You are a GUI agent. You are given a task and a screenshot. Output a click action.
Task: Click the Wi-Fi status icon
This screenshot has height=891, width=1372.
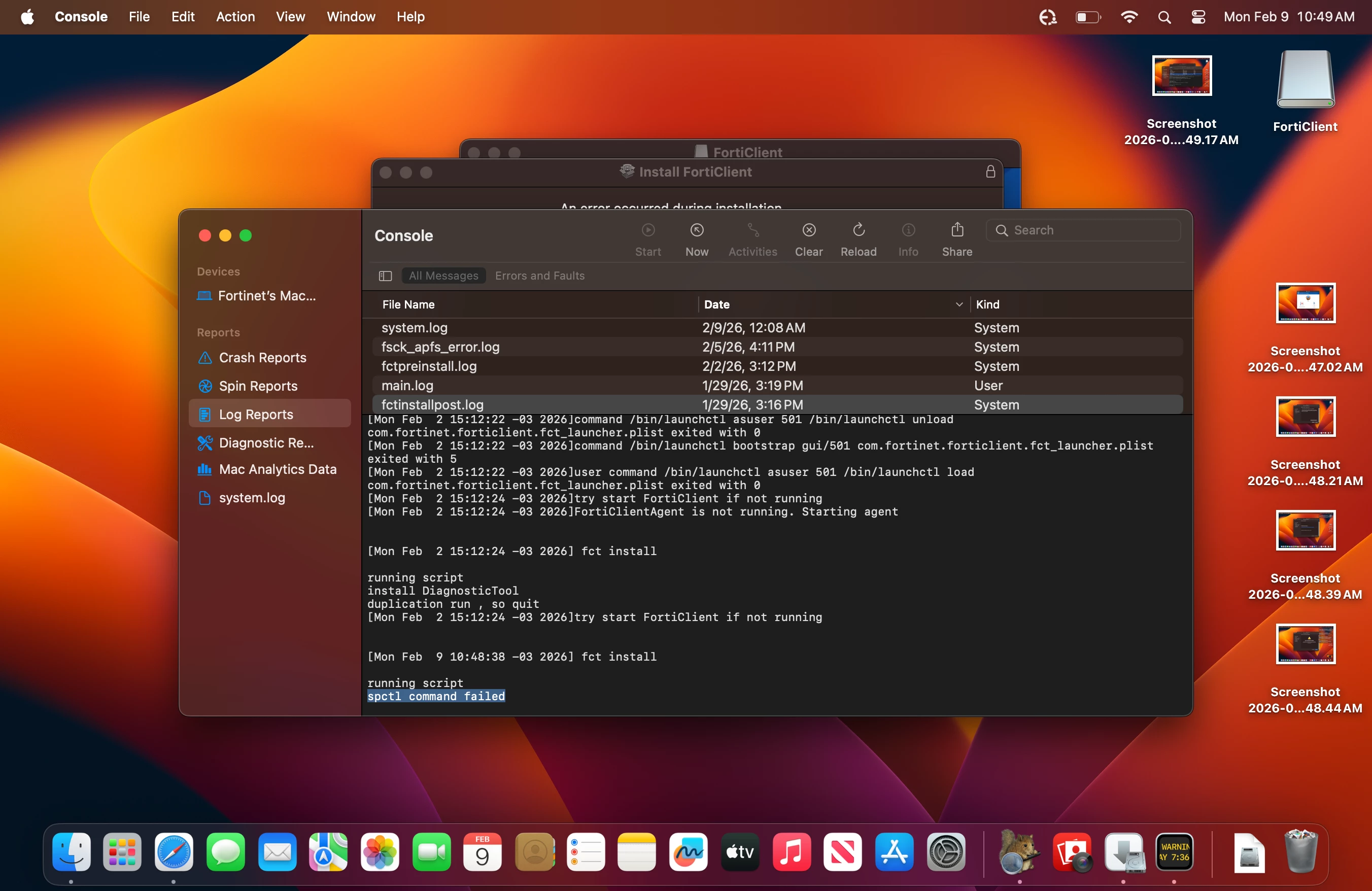1129,17
